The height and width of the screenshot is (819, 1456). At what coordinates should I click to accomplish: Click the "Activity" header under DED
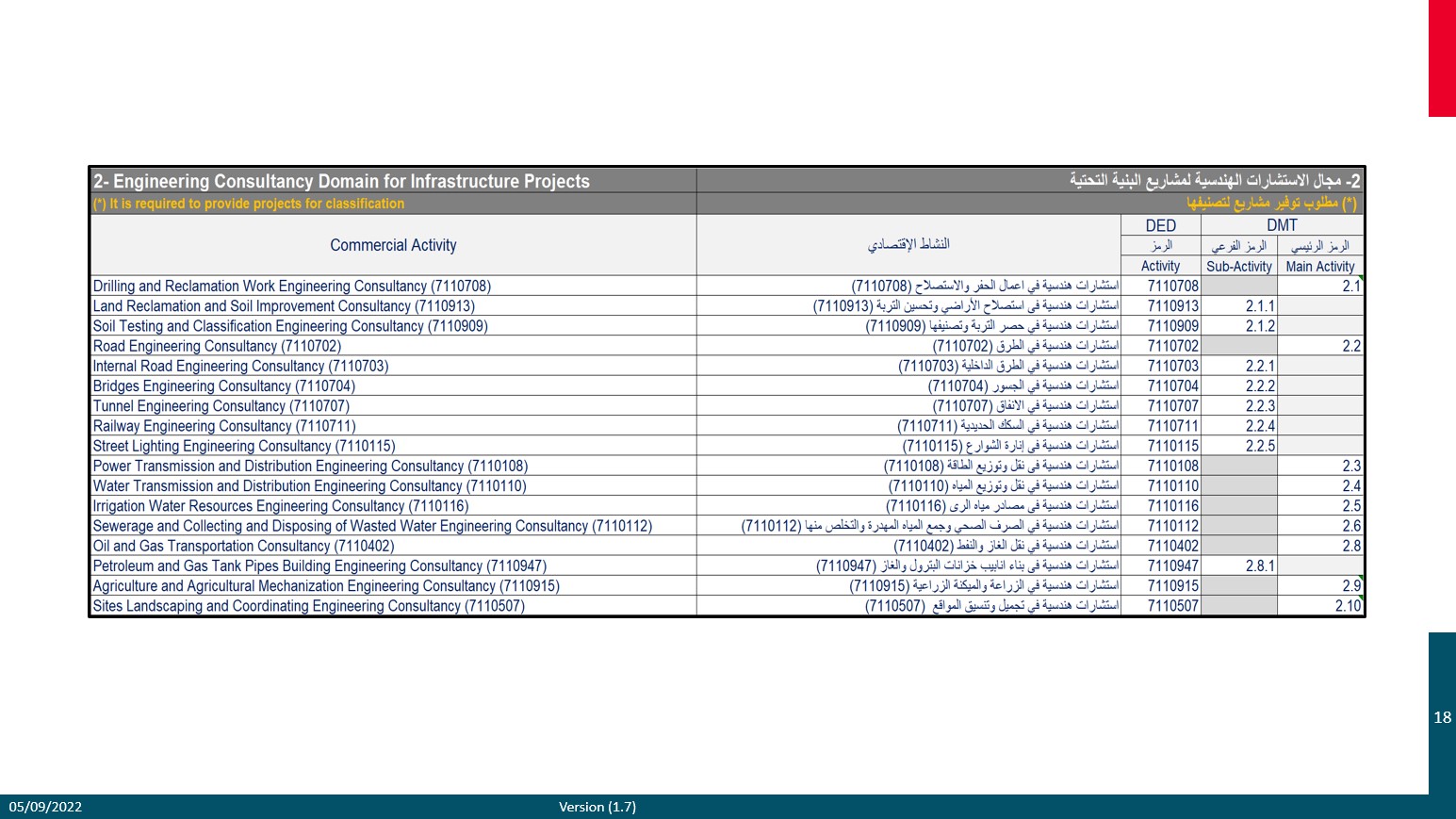coord(1160,267)
